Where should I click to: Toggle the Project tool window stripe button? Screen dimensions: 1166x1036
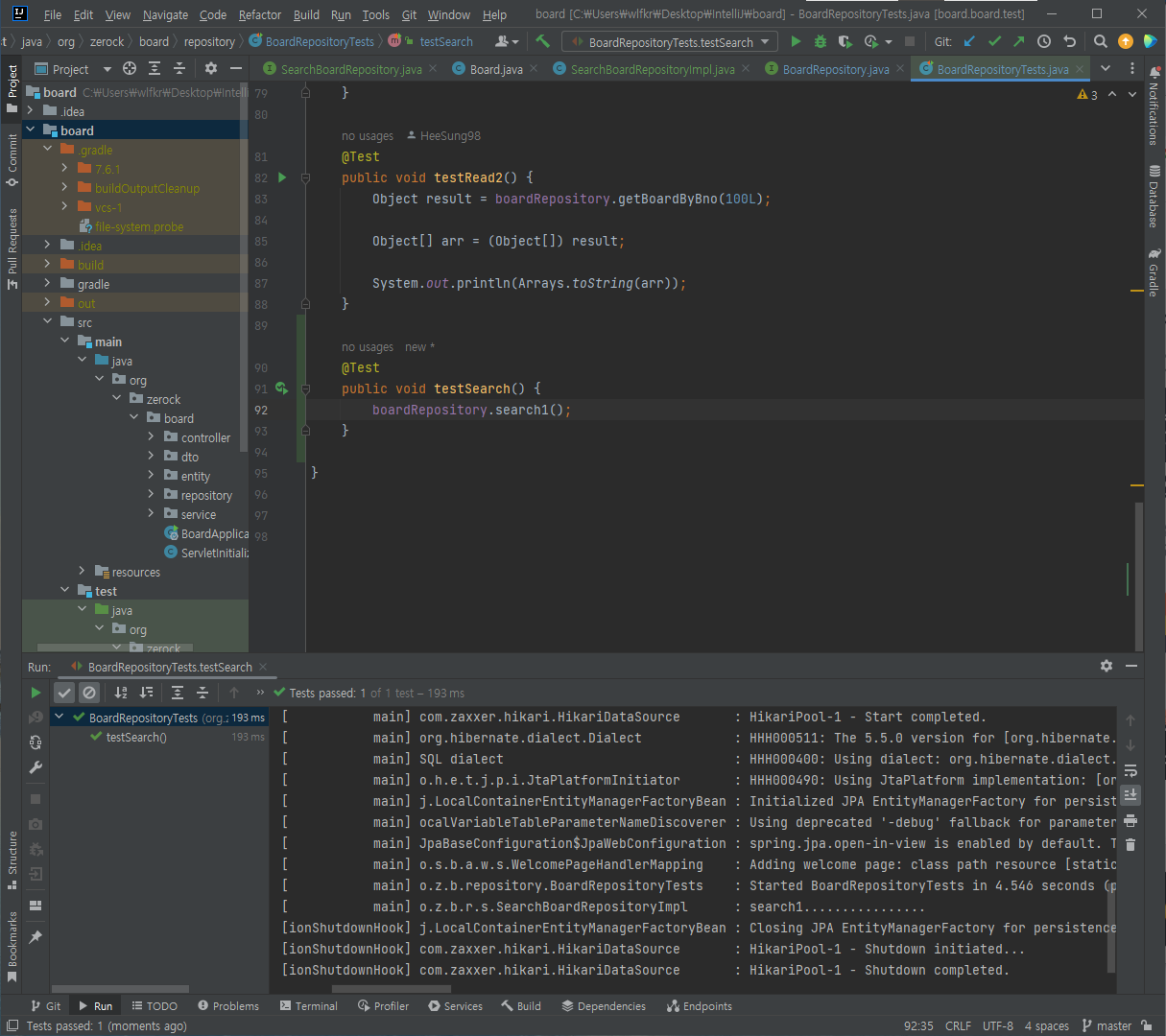click(12, 88)
